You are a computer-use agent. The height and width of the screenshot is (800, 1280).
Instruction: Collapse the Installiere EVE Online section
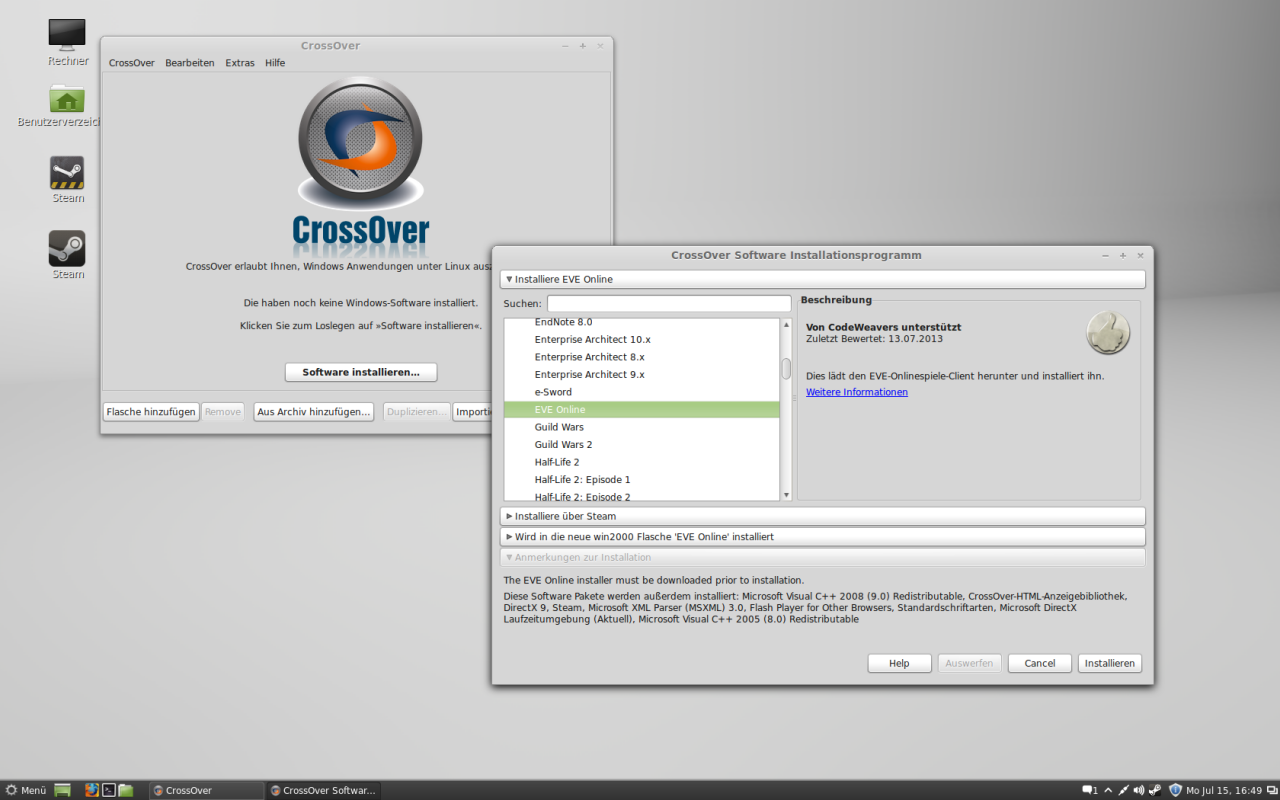822,279
